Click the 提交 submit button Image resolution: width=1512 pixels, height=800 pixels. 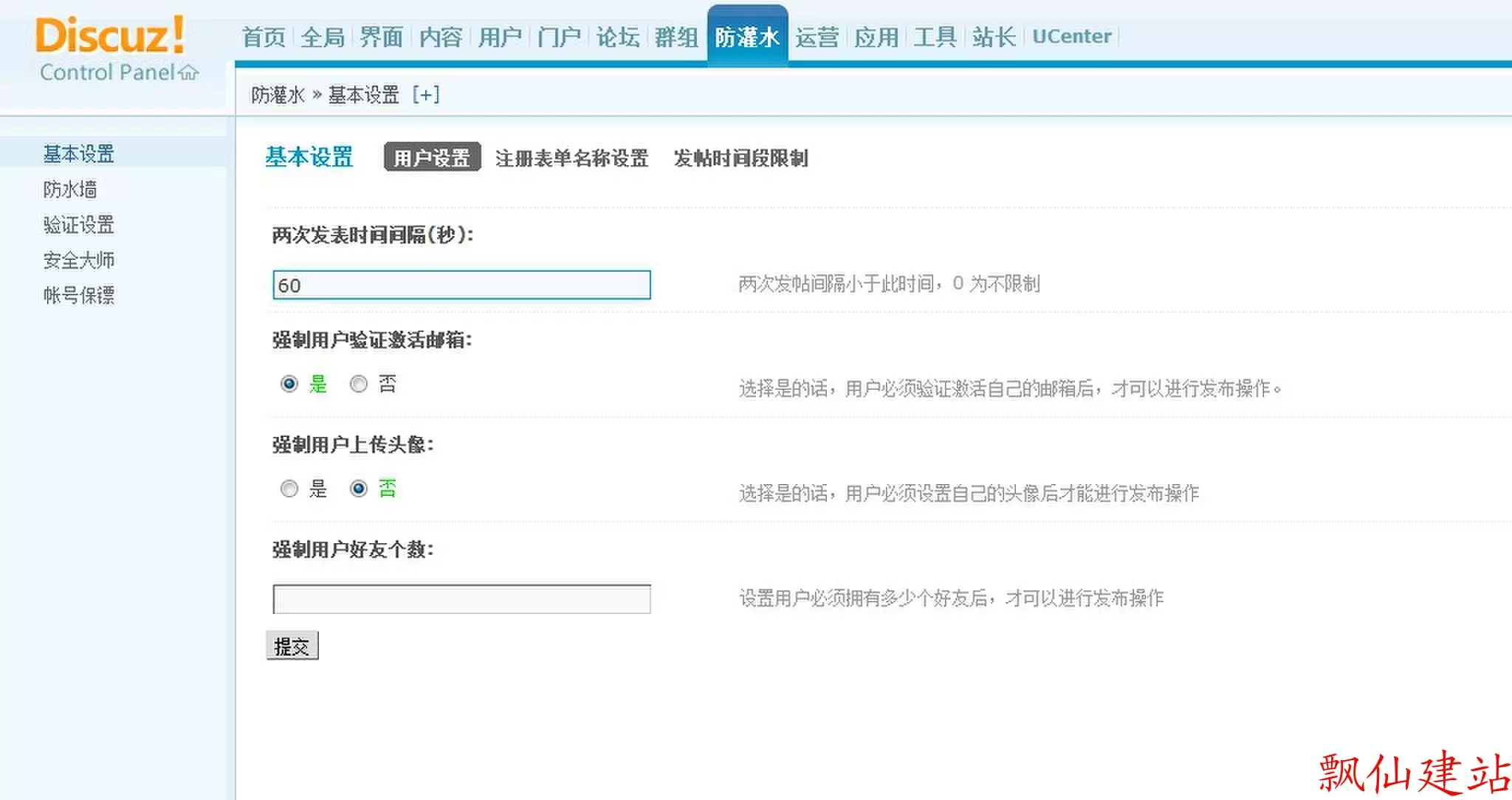pyautogui.click(x=292, y=646)
